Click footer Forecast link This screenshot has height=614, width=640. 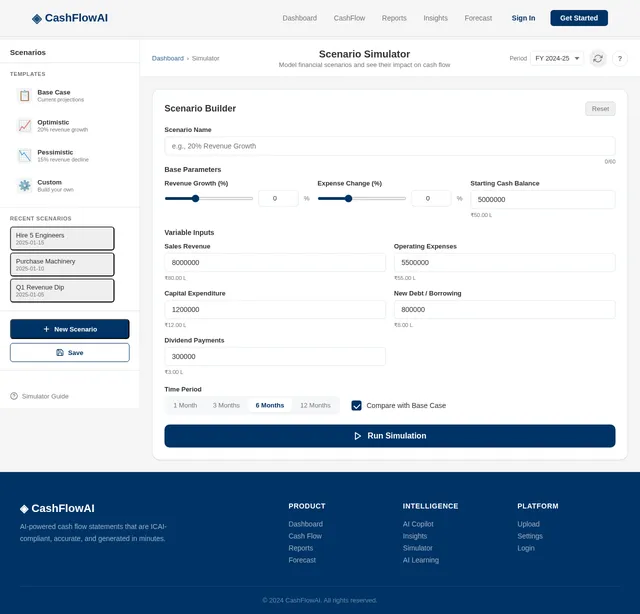click(302, 560)
